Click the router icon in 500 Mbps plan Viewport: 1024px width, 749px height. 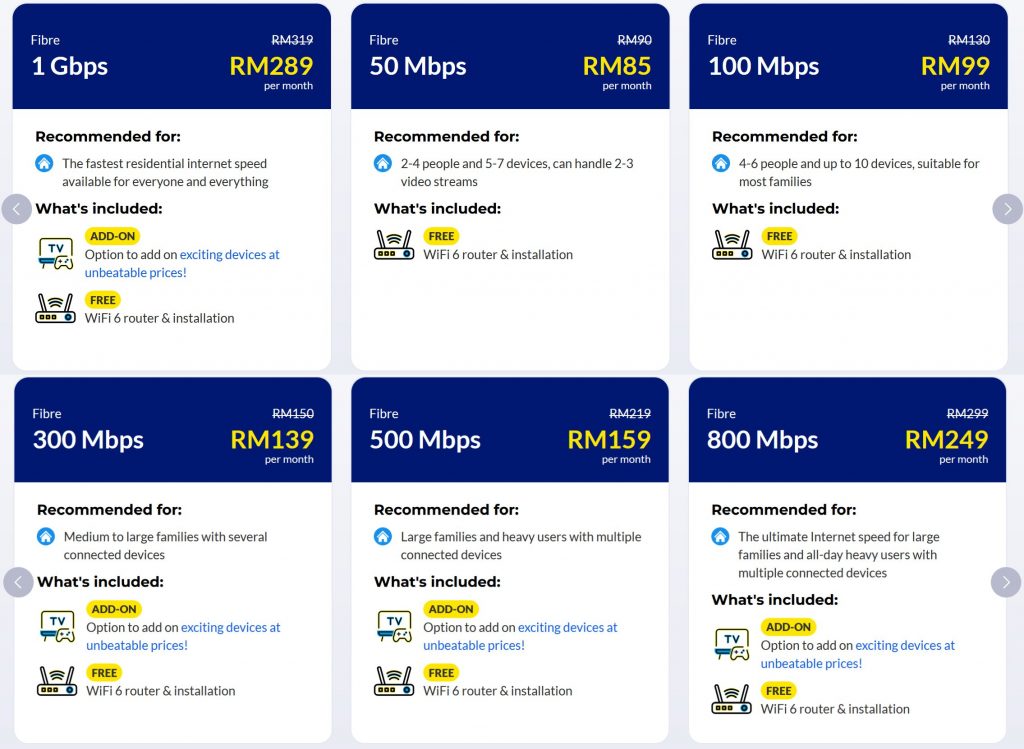pyautogui.click(x=394, y=681)
